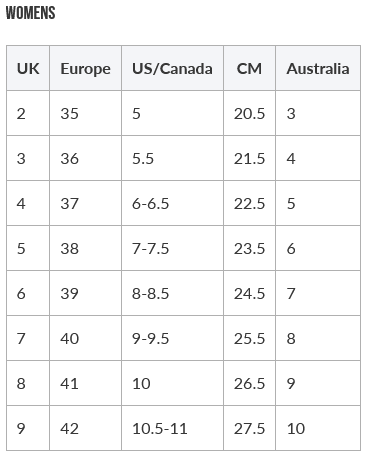
Task: Select the Europe size 39 cell
Action: (x=85, y=293)
